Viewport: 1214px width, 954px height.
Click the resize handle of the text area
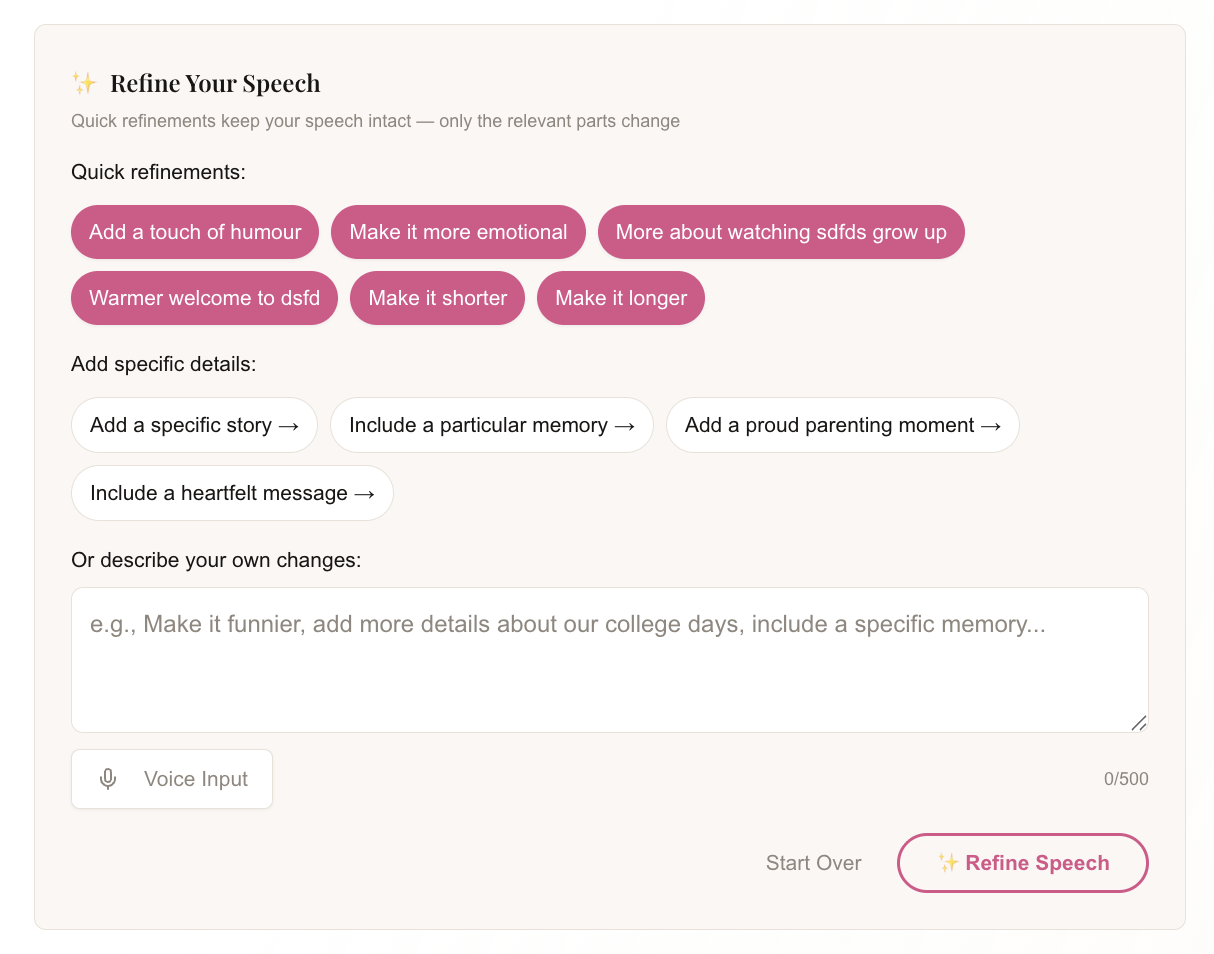pyautogui.click(x=1139, y=722)
